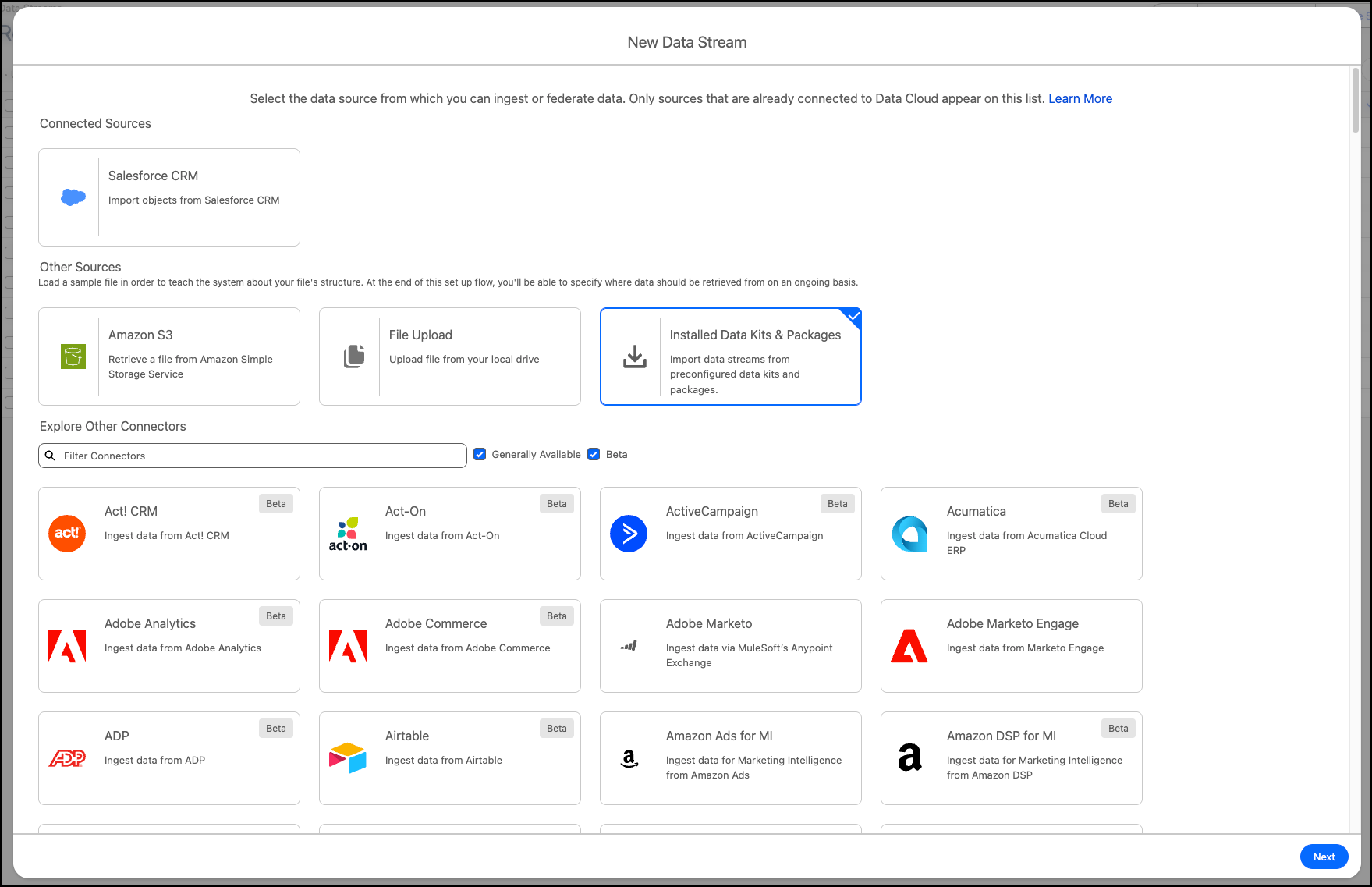This screenshot has width=1372, height=887.
Task: Pick the Act-On logo icon
Action: pos(348,534)
